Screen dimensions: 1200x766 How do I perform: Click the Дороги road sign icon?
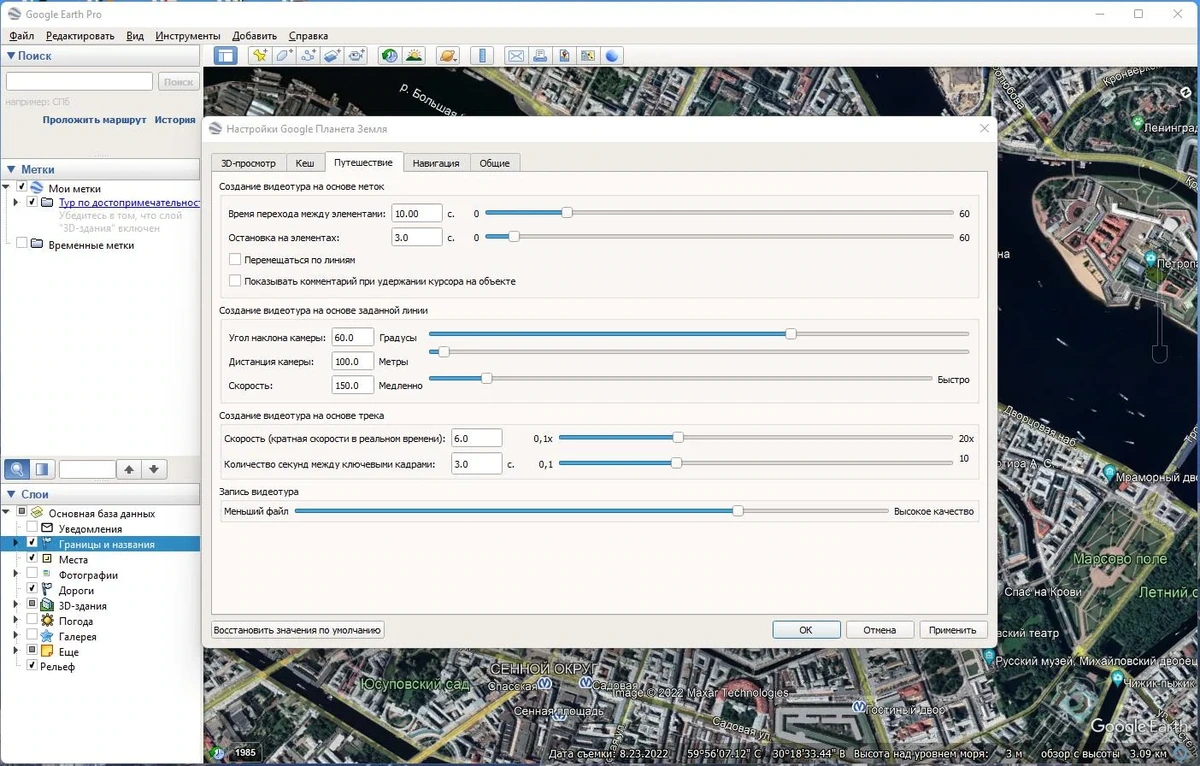47,590
